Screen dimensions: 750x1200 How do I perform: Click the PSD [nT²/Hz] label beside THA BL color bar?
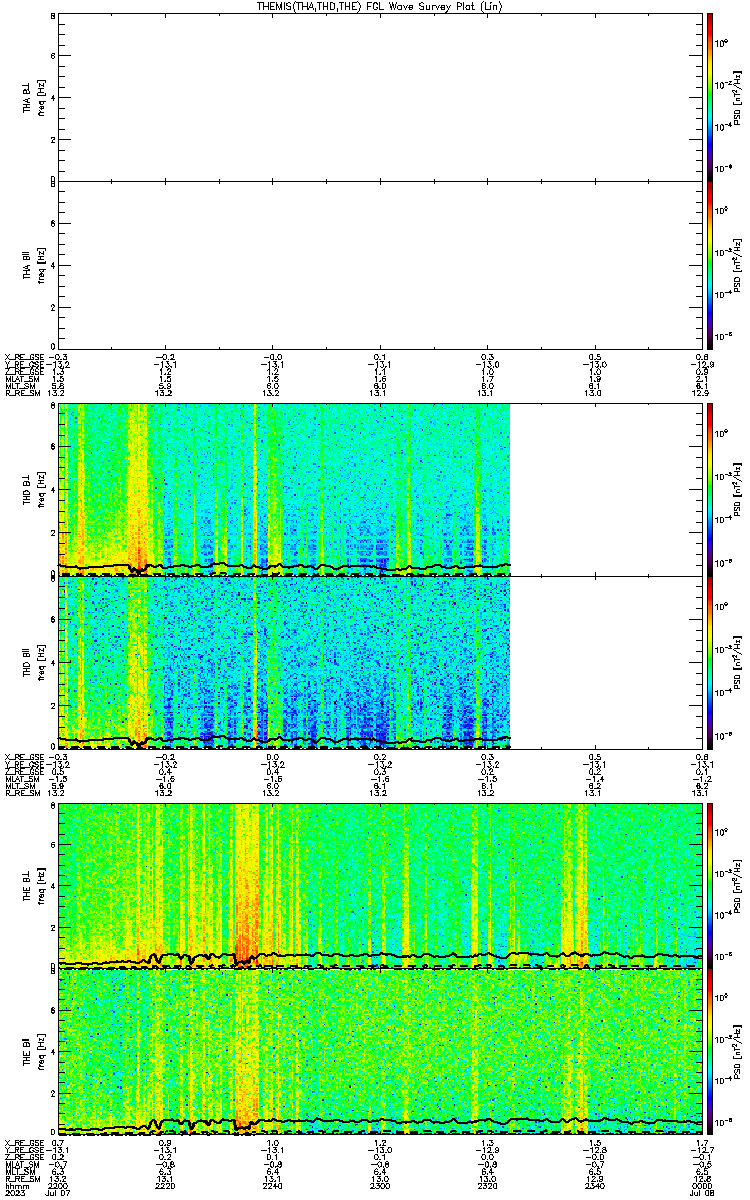click(738, 97)
